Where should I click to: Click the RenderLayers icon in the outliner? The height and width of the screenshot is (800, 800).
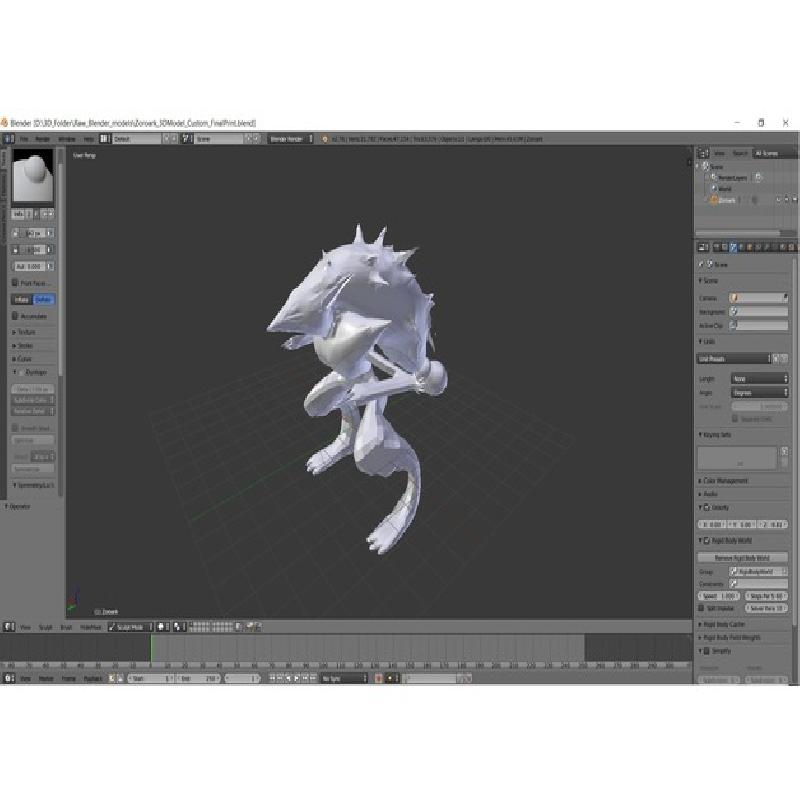714,178
